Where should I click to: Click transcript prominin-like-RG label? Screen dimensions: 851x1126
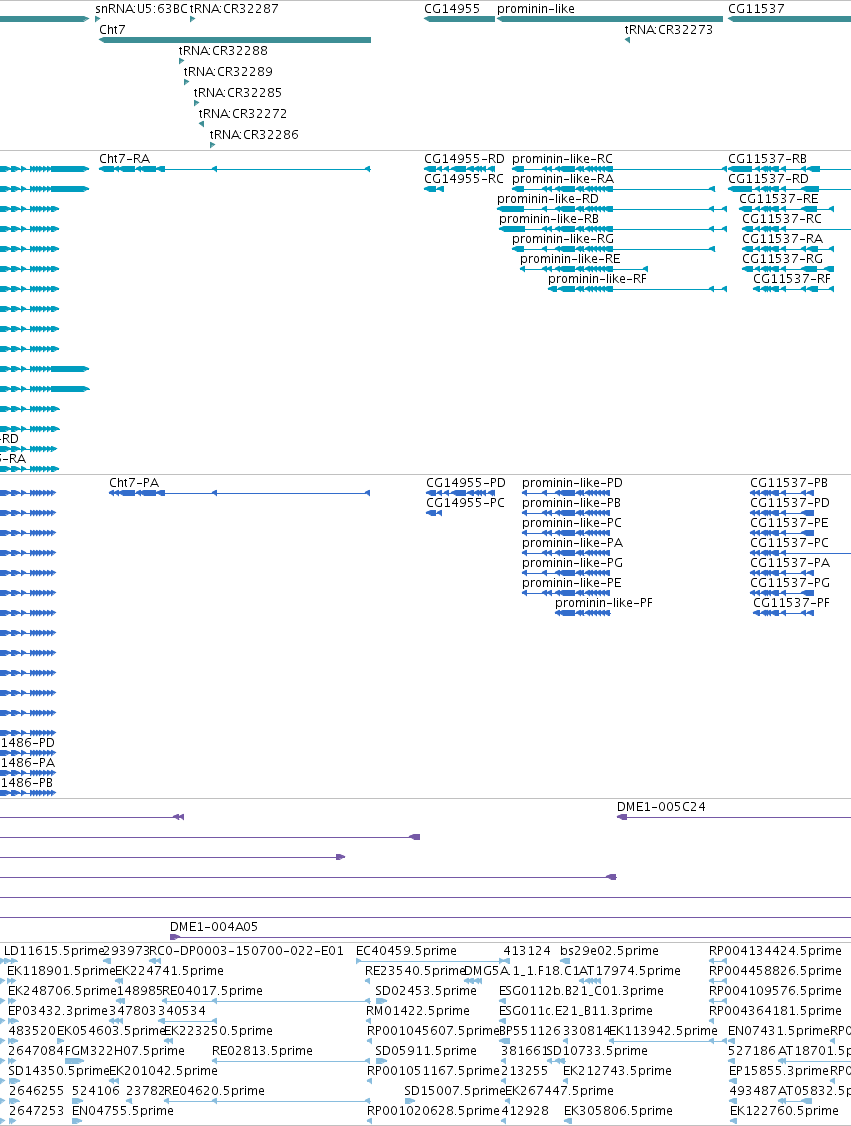pyautogui.click(x=563, y=239)
